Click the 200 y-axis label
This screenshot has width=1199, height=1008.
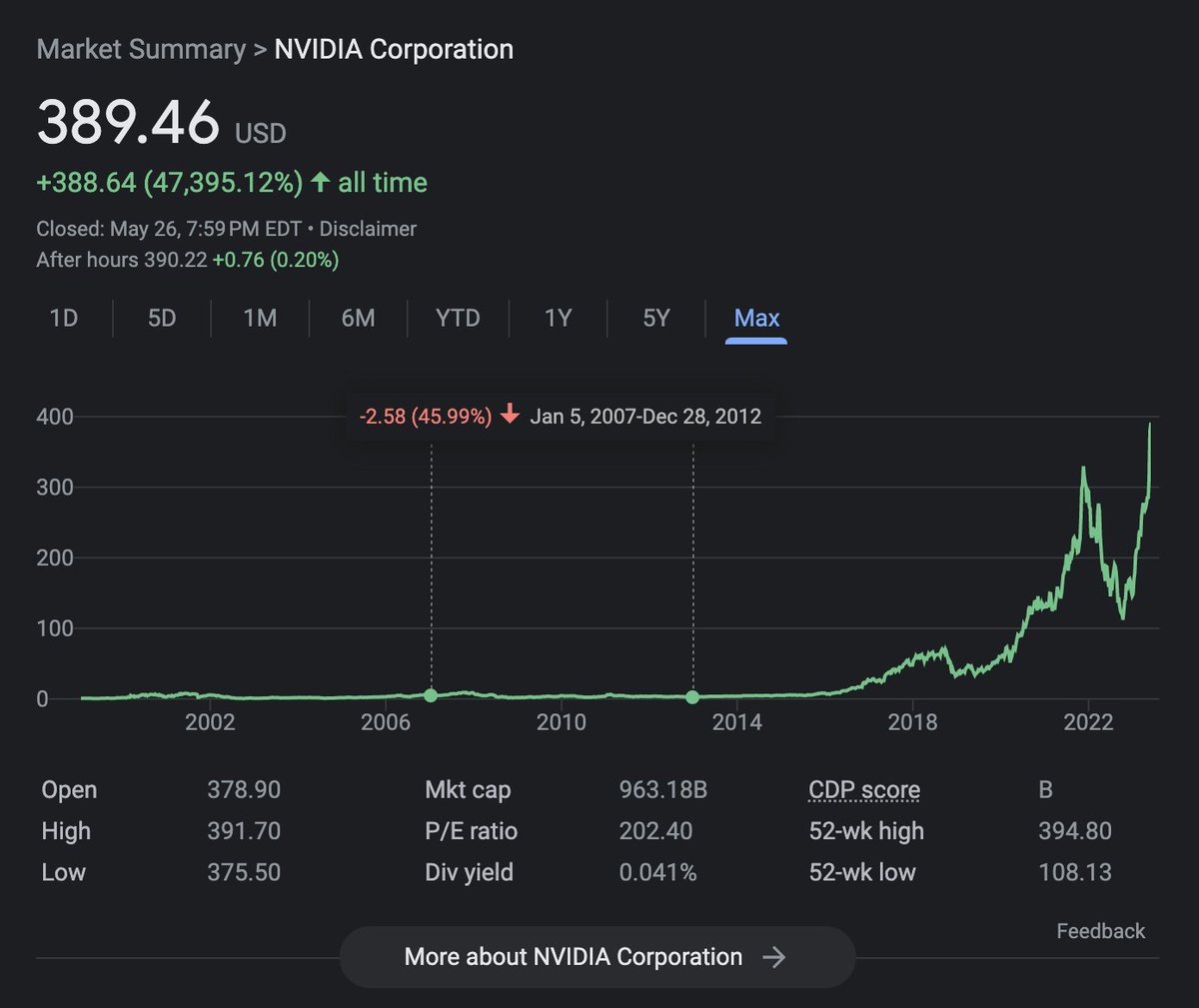55,557
